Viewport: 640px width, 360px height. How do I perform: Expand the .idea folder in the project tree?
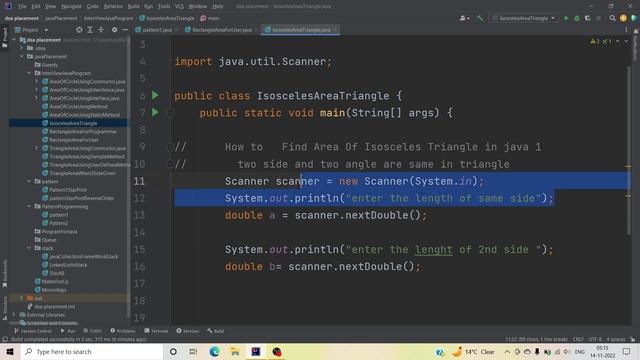coord(22,48)
